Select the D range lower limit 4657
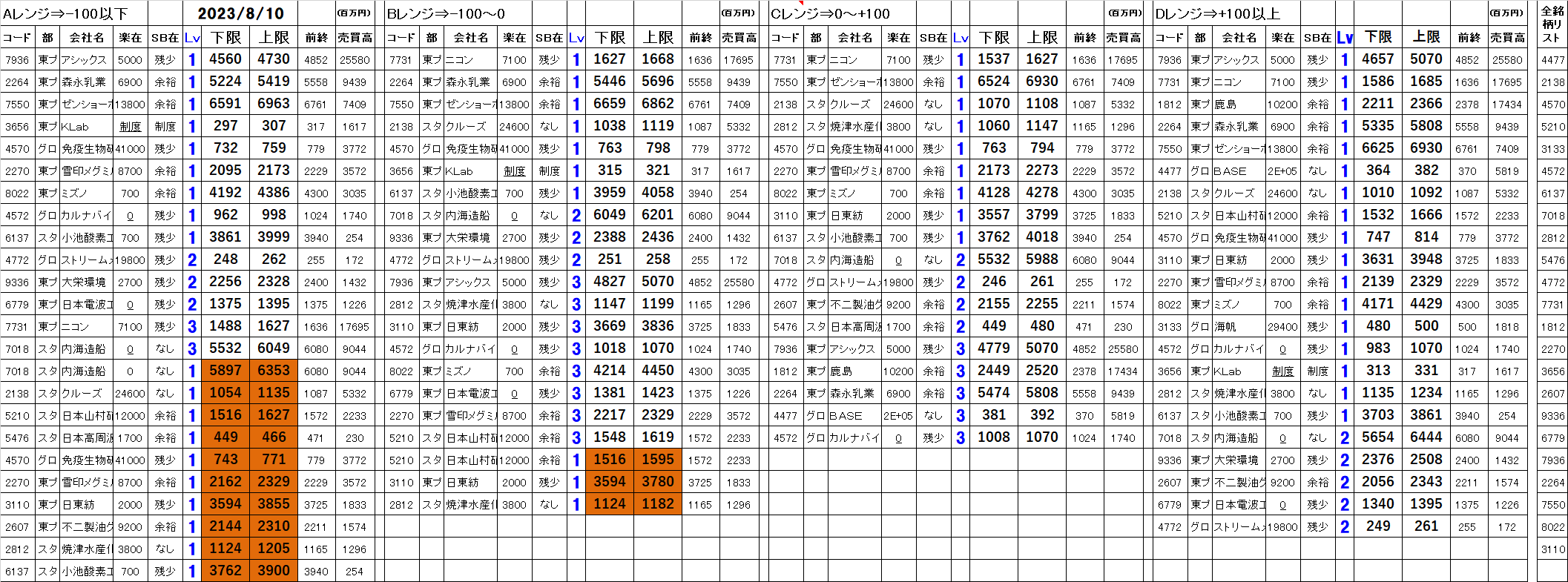 coord(1378,59)
